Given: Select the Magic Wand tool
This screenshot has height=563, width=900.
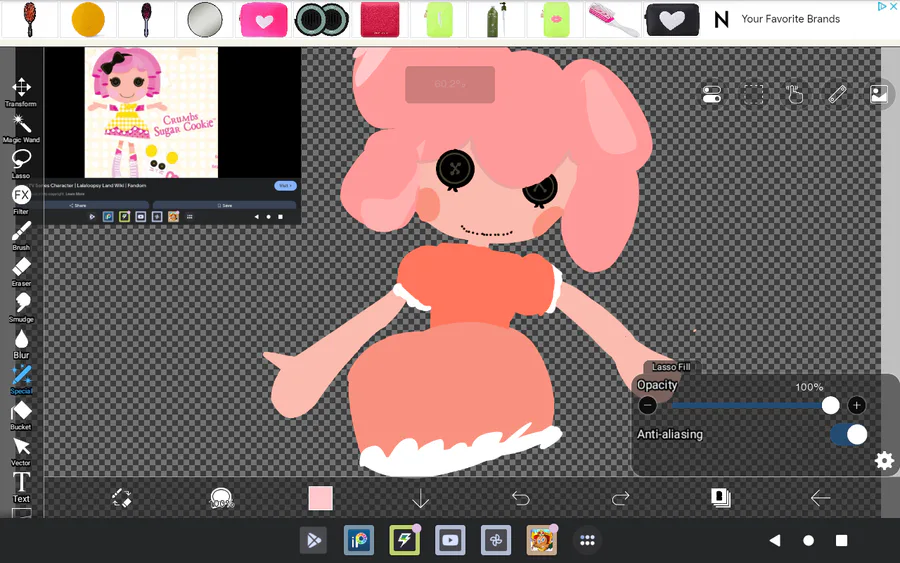Looking at the screenshot, I should [x=21, y=128].
